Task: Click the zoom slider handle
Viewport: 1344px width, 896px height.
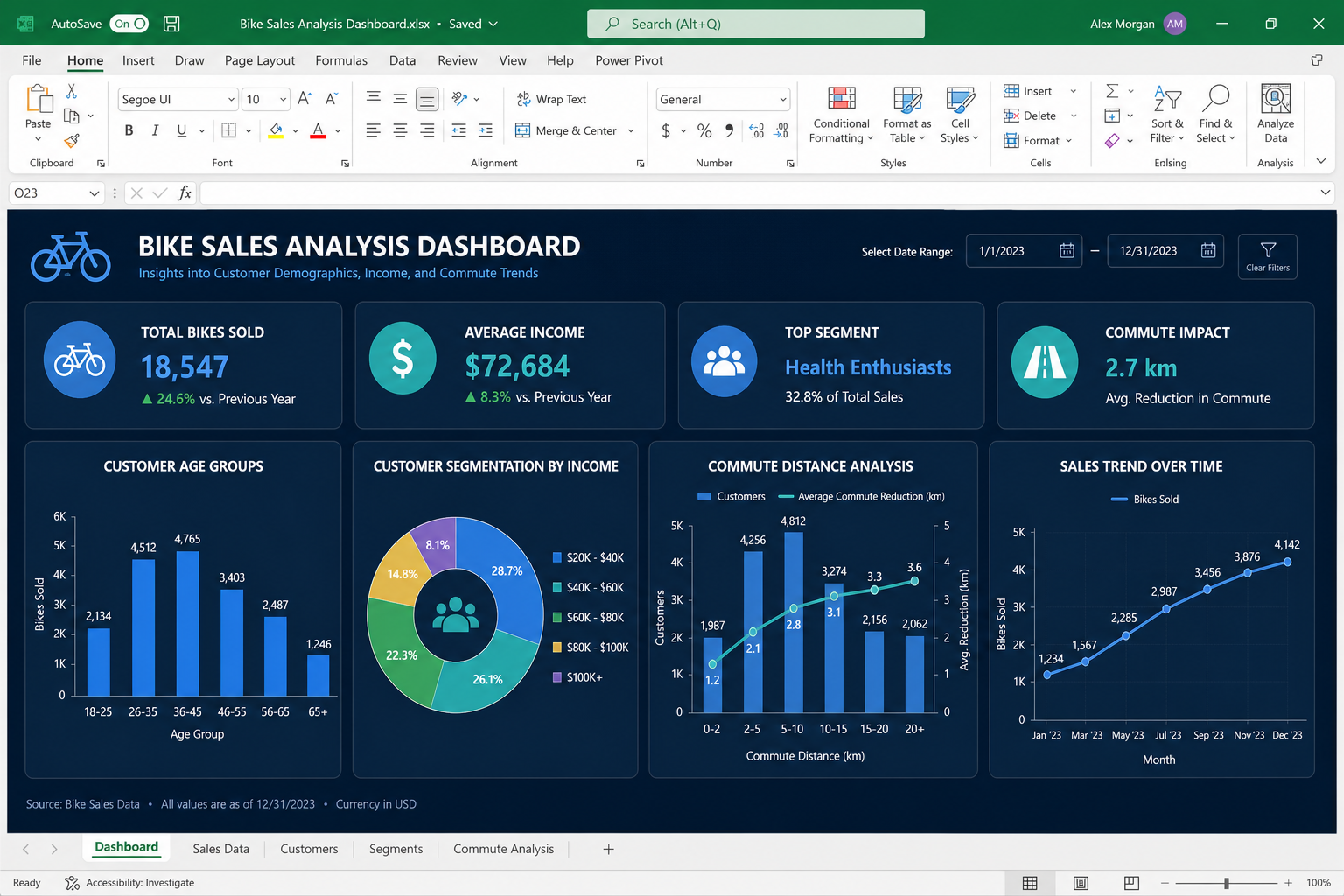Action: [x=1227, y=883]
